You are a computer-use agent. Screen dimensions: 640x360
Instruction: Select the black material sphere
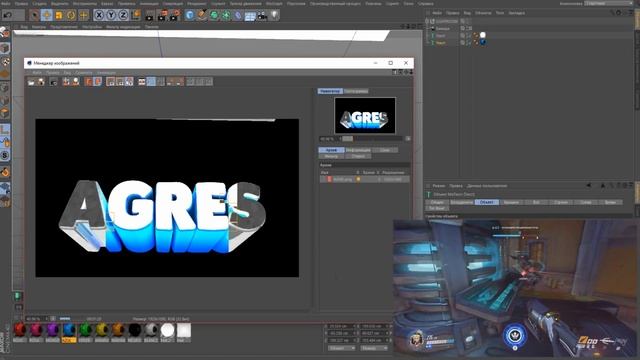[135, 330]
